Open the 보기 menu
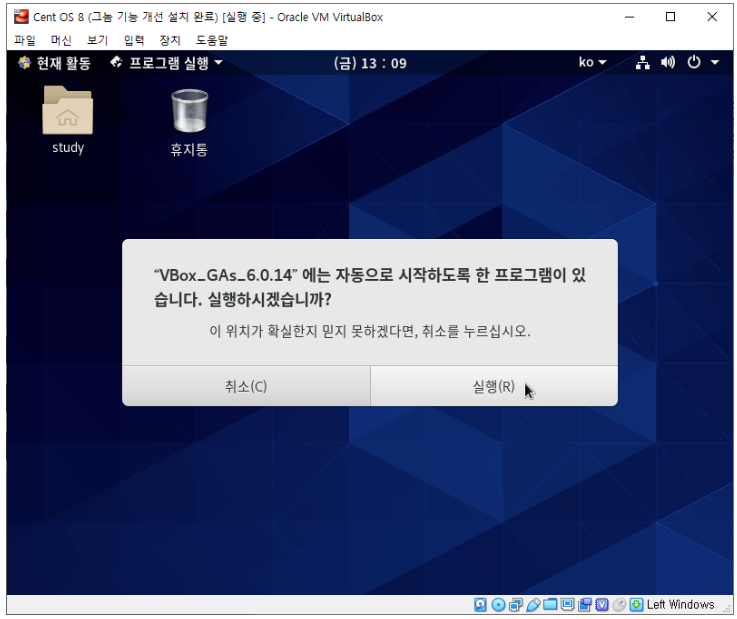 (97, 40)
